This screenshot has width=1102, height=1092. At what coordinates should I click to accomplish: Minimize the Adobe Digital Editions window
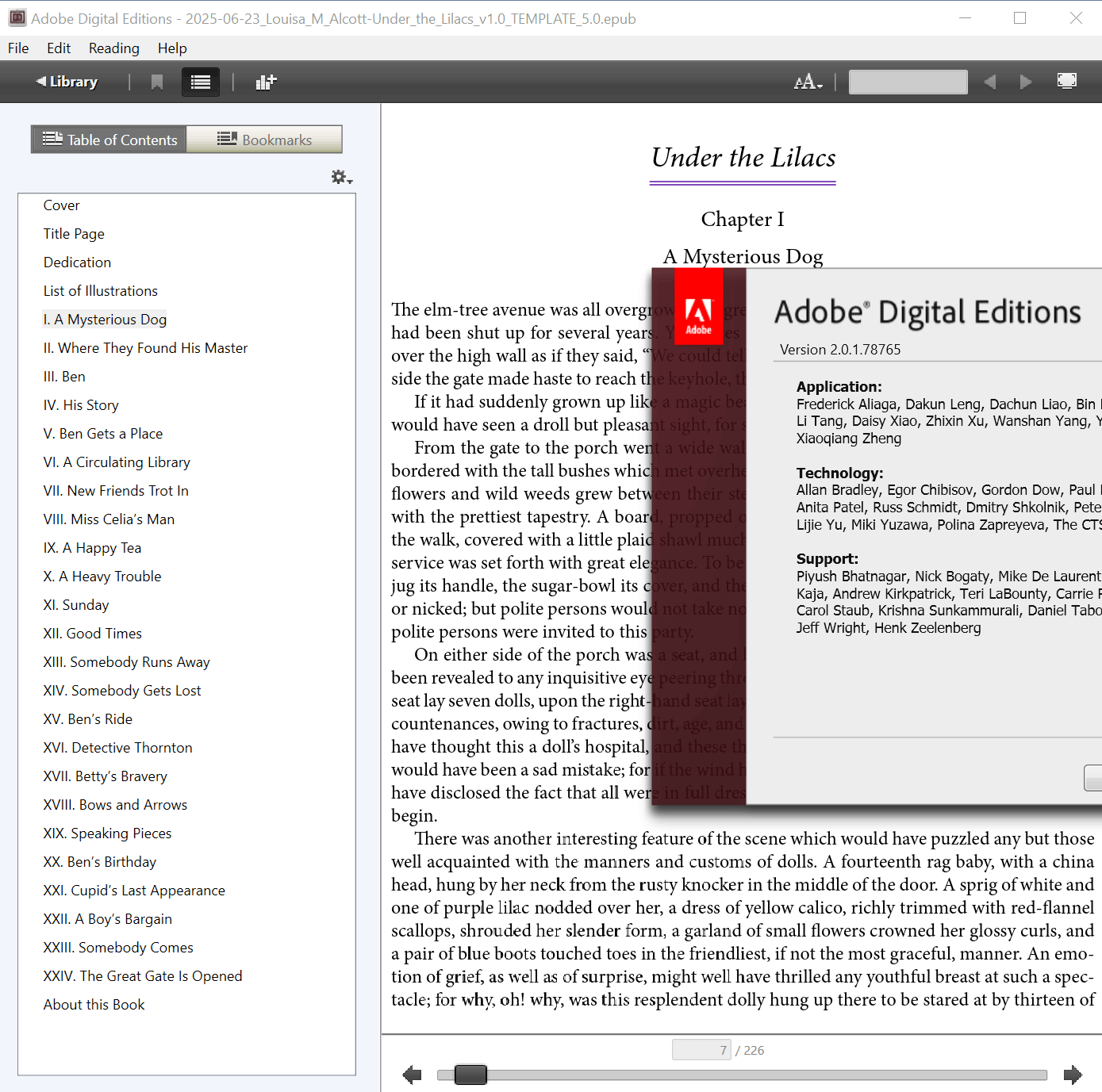[x=965, y=17]
